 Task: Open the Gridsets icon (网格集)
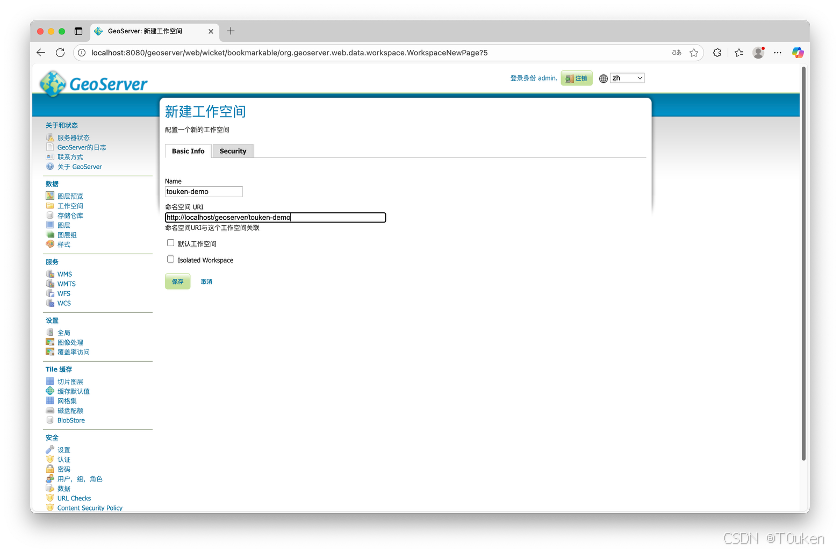point(50,401)
